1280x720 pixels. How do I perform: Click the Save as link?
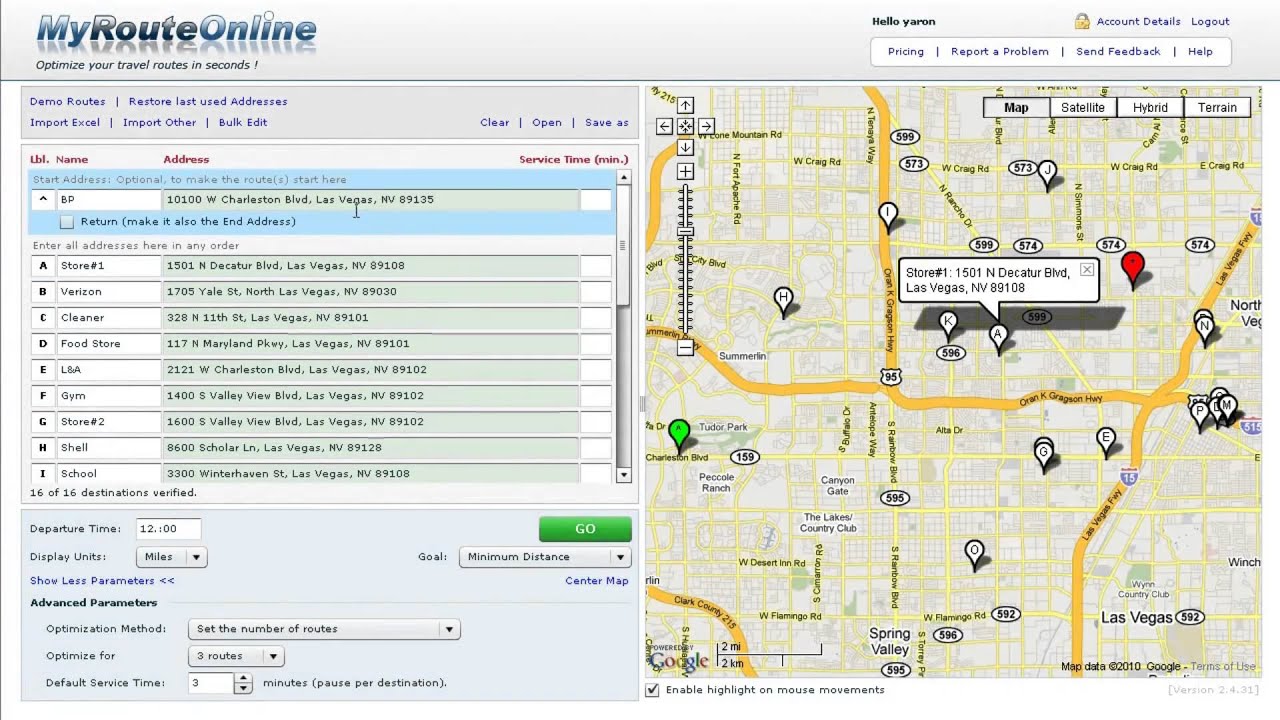point(607,122)
